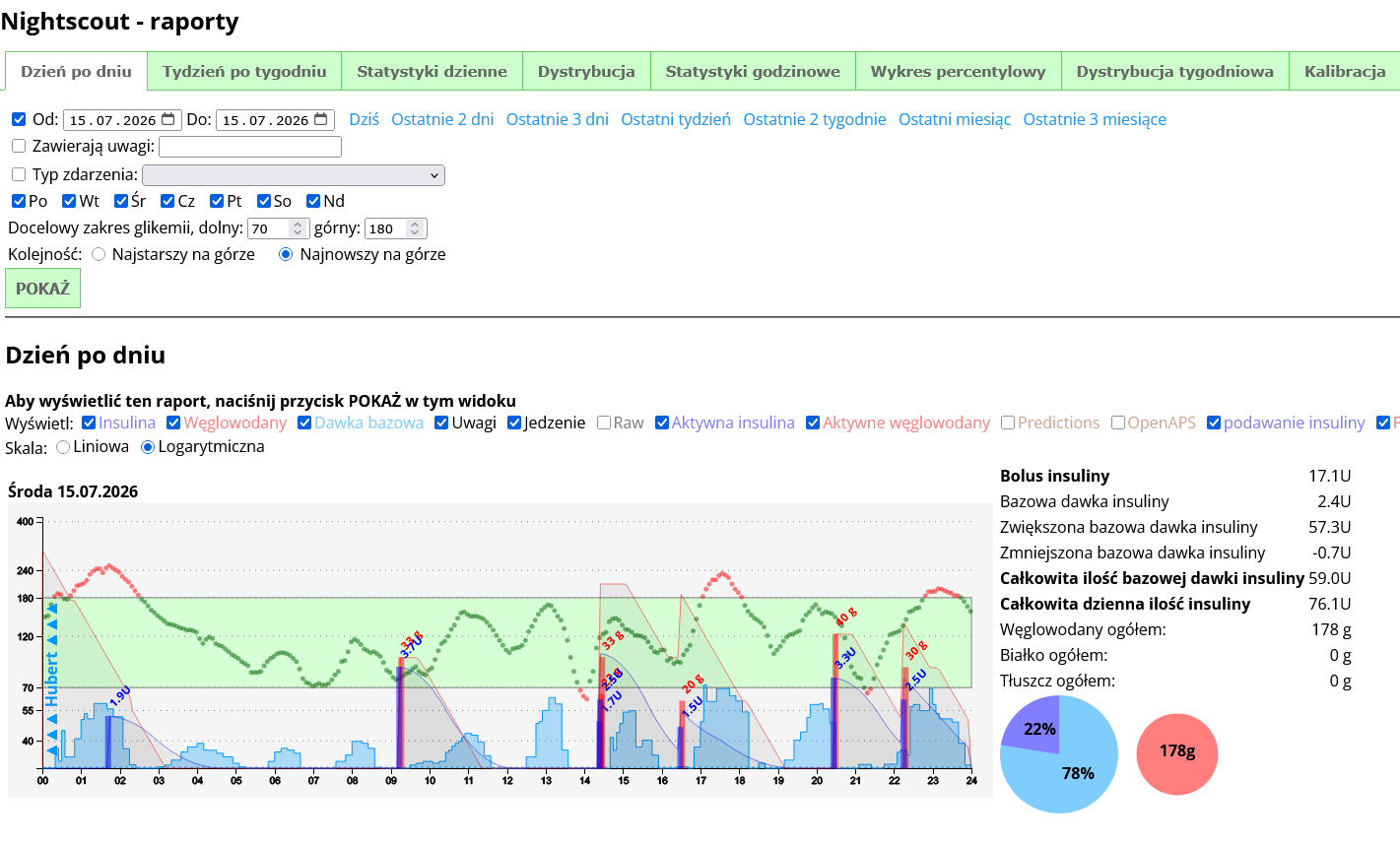Click the red 178g carbs circle

click(x=1177, y=753)
